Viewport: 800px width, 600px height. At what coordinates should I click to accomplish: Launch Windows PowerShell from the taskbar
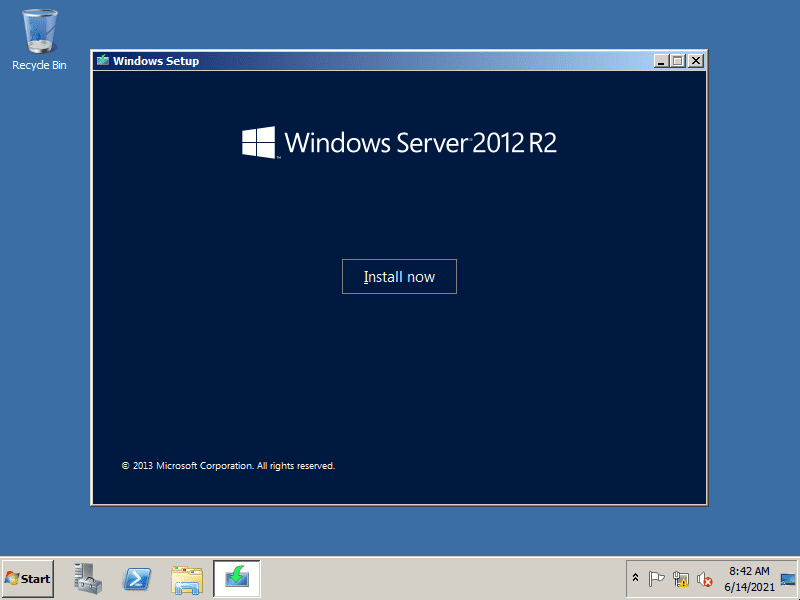click(136, 578)
